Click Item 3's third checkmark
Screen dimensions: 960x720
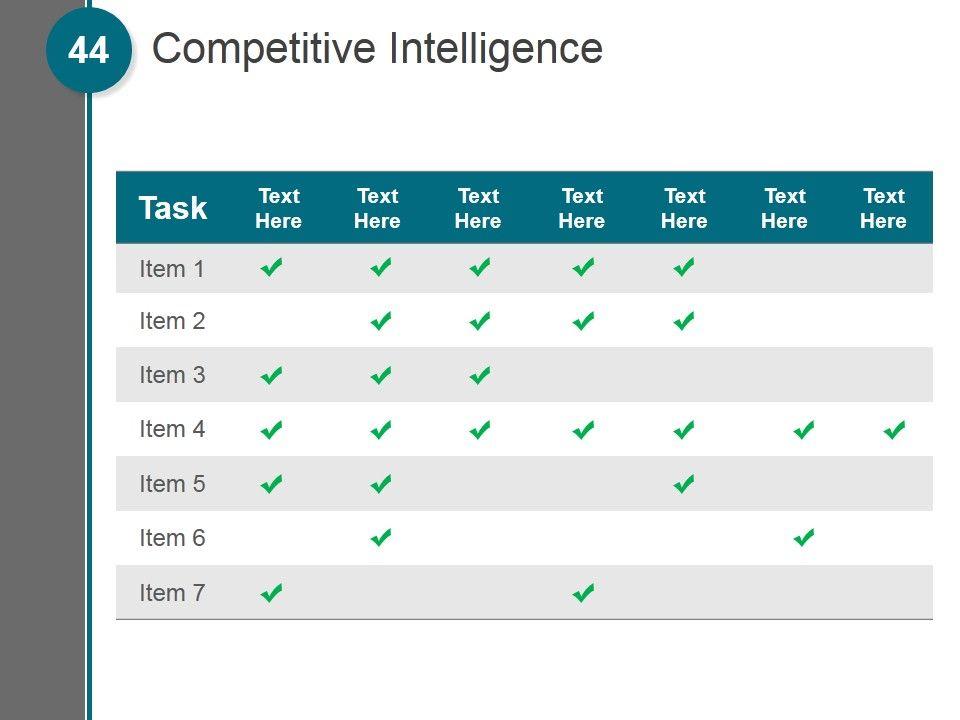[x=480, y=375]
